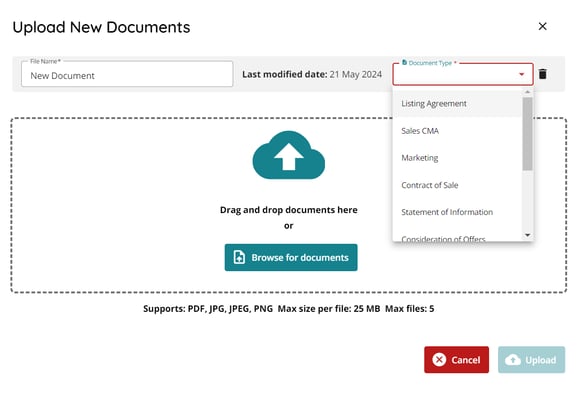Close the Upload New Documents dialog
The height and width of the screenshot is (394, 578).
pos(542,26)
